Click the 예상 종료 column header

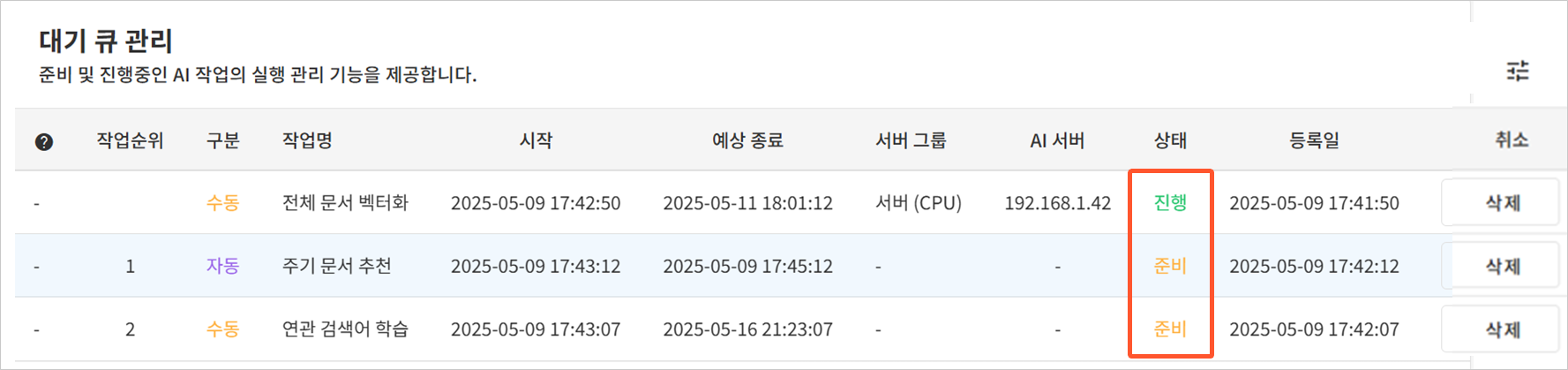(747, 140)
